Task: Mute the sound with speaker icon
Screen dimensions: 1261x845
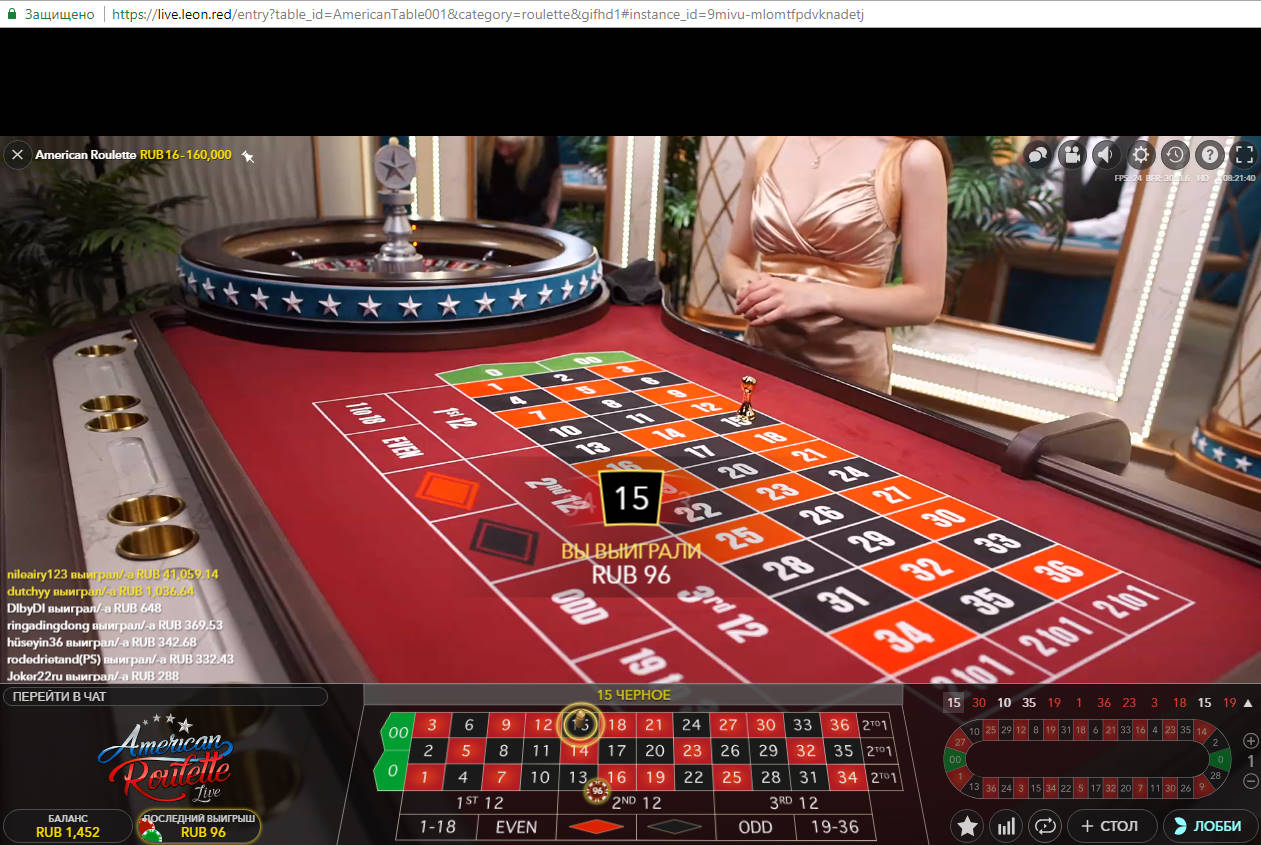Action: [1106, 155]
